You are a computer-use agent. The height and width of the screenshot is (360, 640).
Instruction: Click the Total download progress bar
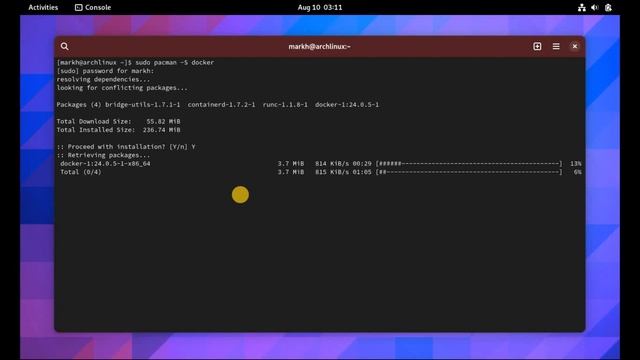click(x=469, y=172)
